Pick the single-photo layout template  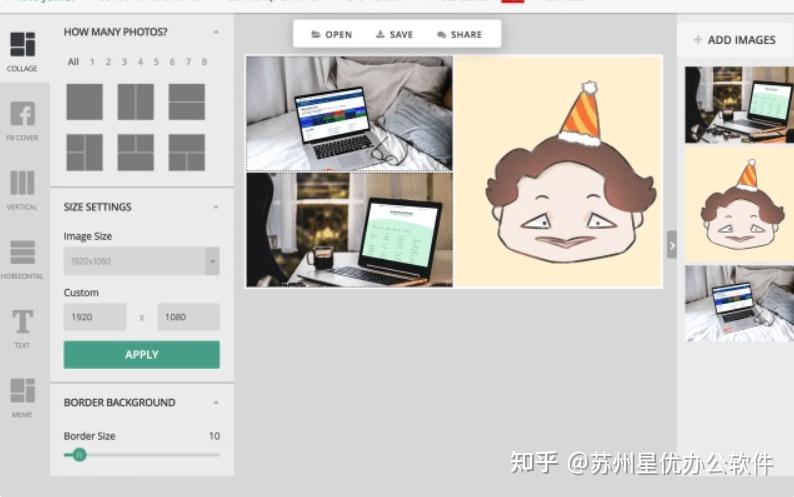(x=85, y=102)
